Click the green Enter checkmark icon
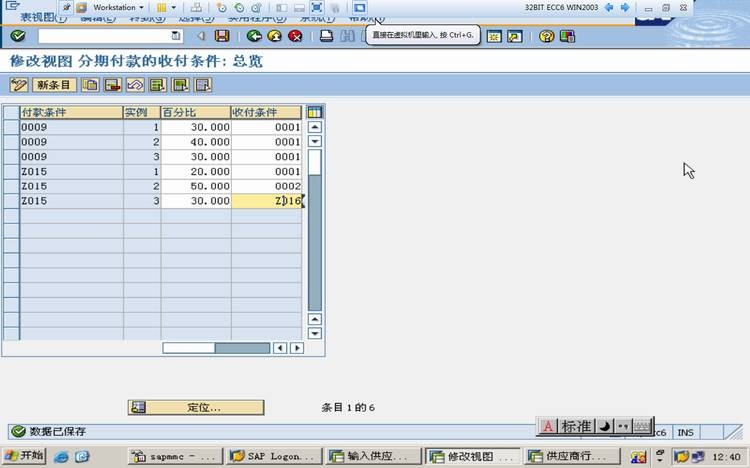This screenshot has height=468, width=750. 18,36
